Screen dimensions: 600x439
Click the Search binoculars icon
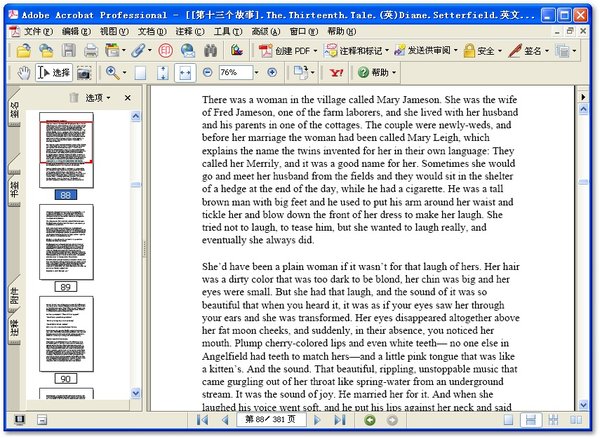point(211,51)
